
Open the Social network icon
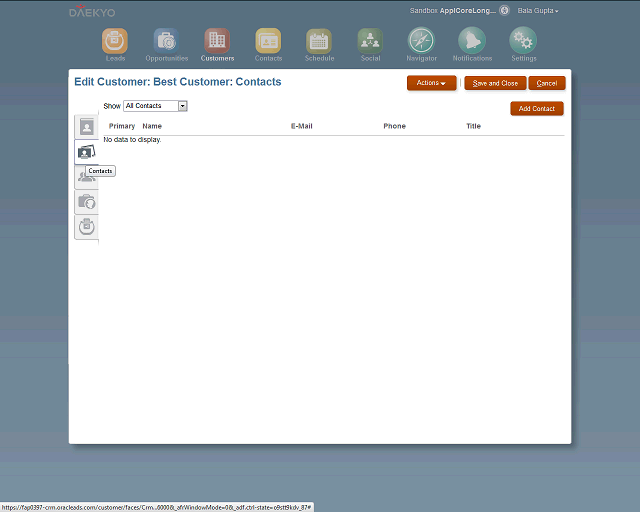pos(370,40)
